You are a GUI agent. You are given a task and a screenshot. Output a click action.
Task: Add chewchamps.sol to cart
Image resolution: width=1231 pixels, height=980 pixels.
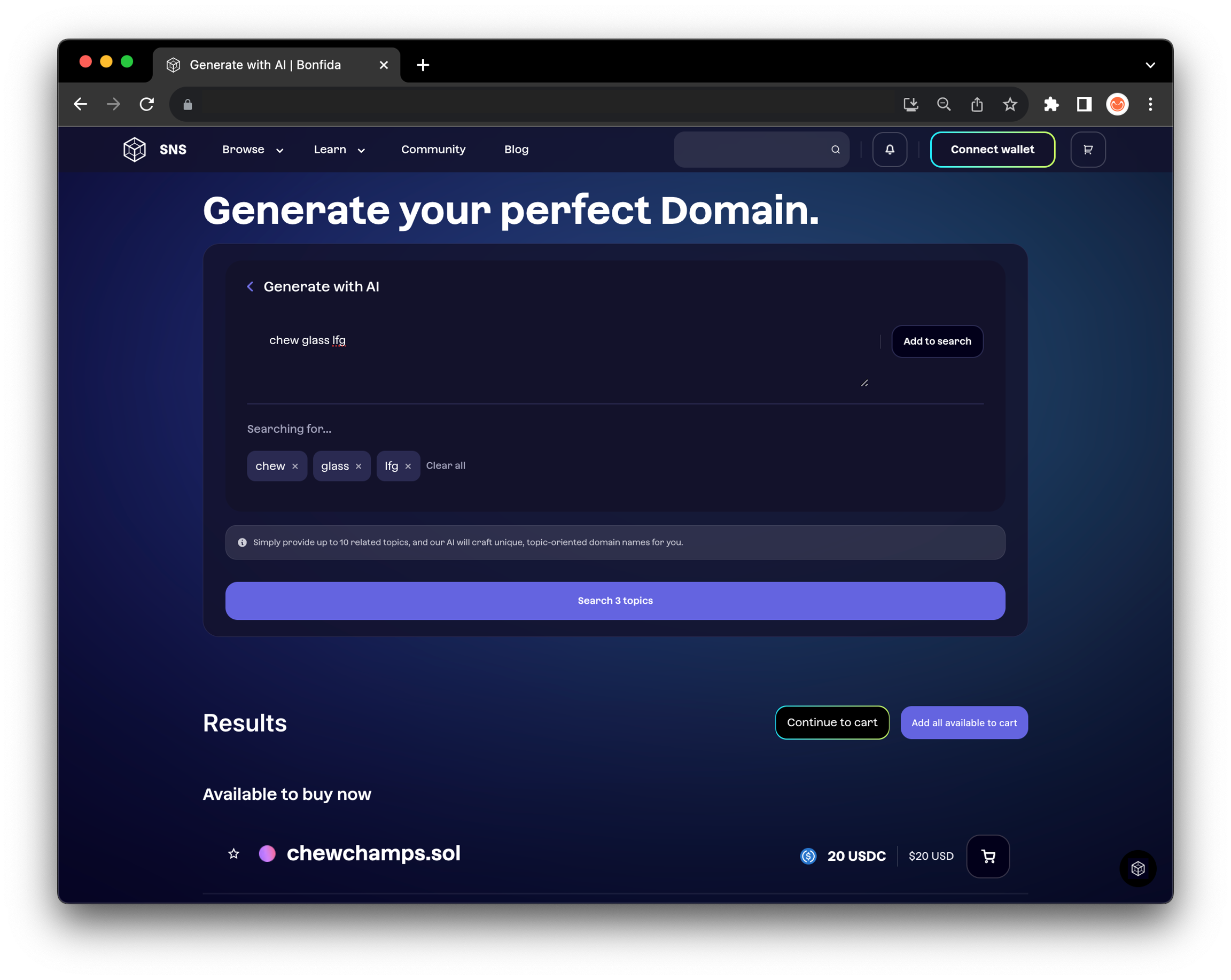(987, 855)
